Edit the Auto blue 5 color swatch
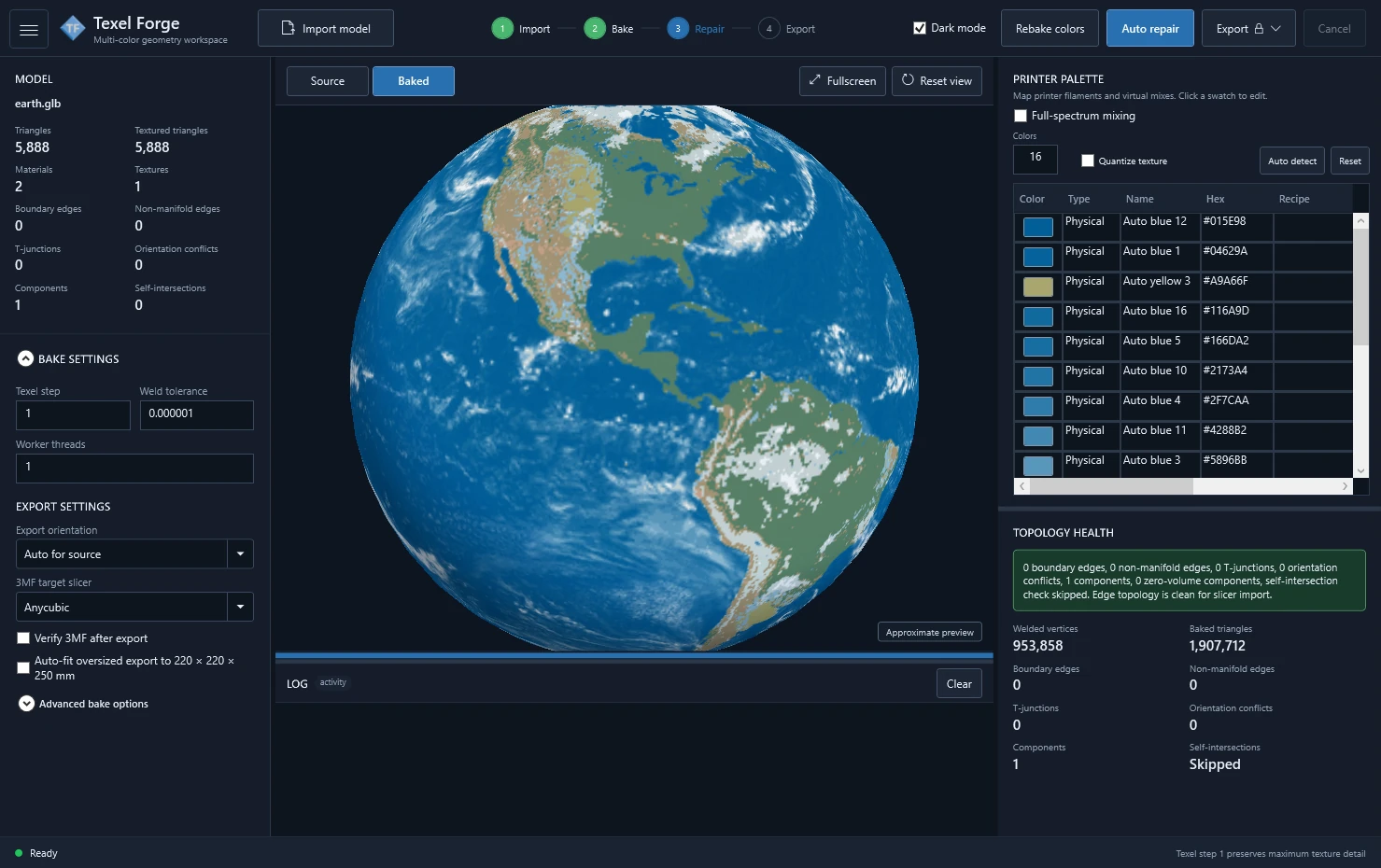The height and width of the screenshot is (868, 1381). click(1038, 346)
